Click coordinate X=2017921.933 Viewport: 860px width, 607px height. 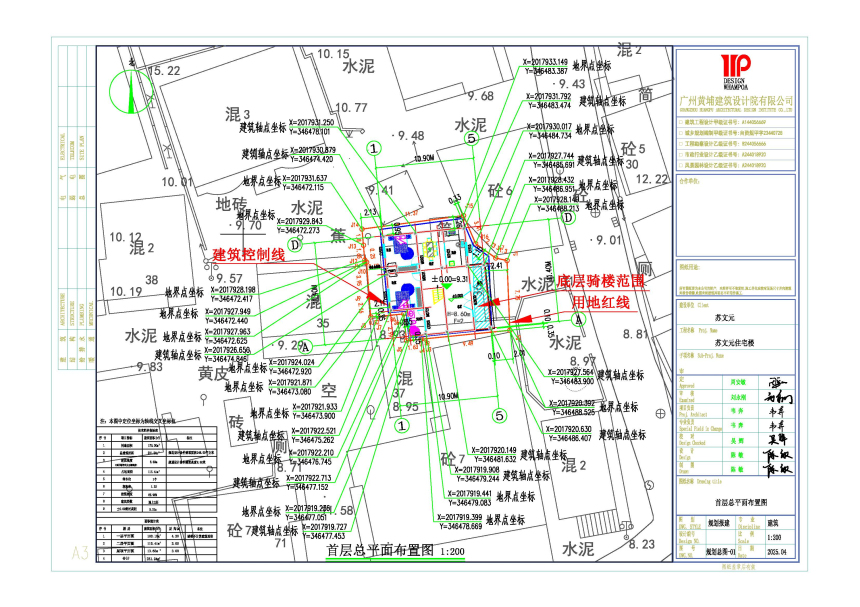[315, 407]
